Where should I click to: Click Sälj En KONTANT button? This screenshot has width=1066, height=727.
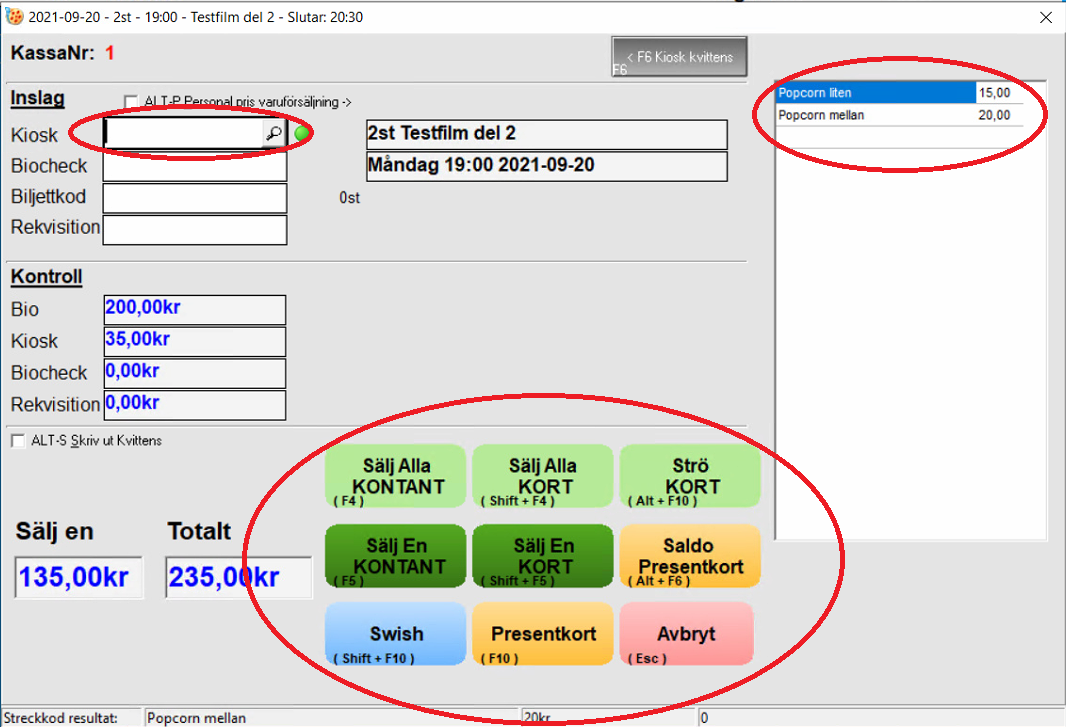click(x=395, y=556)
